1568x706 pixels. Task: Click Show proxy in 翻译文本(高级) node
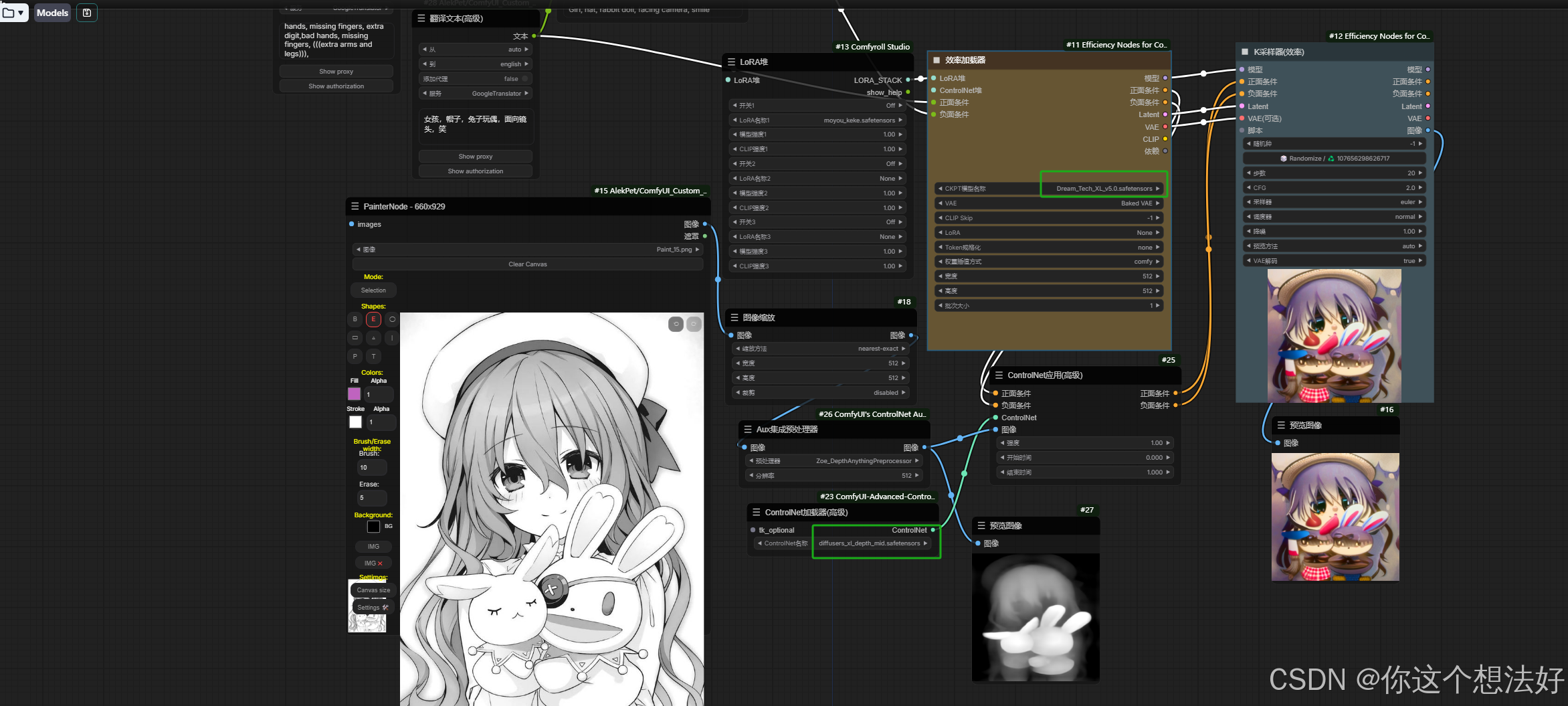(476, 157)
